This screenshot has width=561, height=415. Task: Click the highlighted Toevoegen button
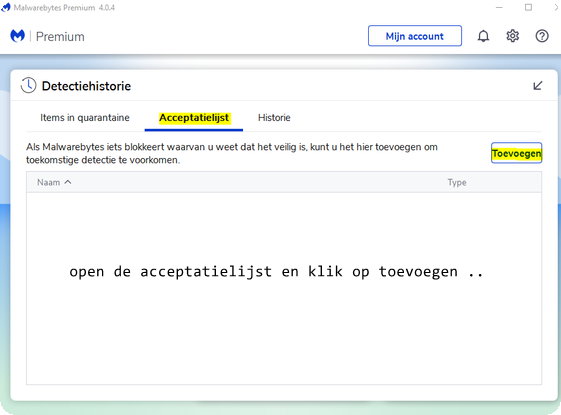517,153
